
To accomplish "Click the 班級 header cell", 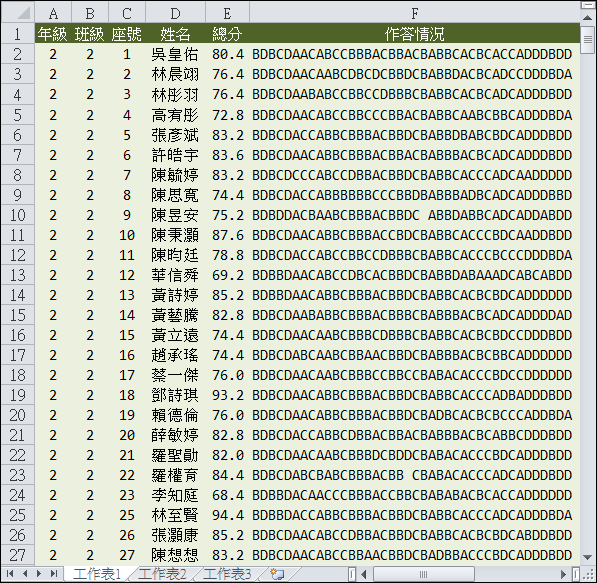I will 90,34.
